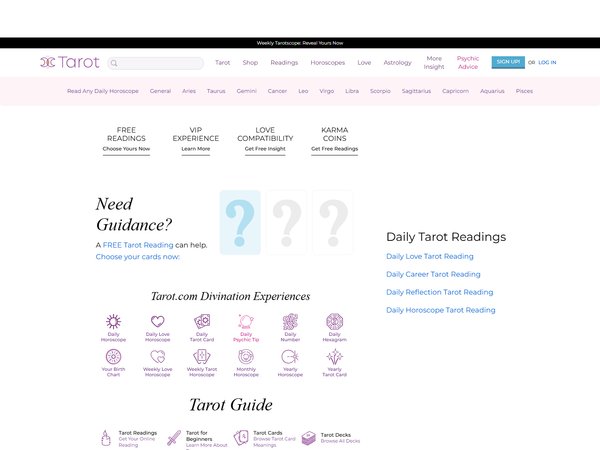Image resolution: width=600 pixels, height=450 pixels.
Task: Select Gemini in the horoscope bar
Action: point(246,91)
